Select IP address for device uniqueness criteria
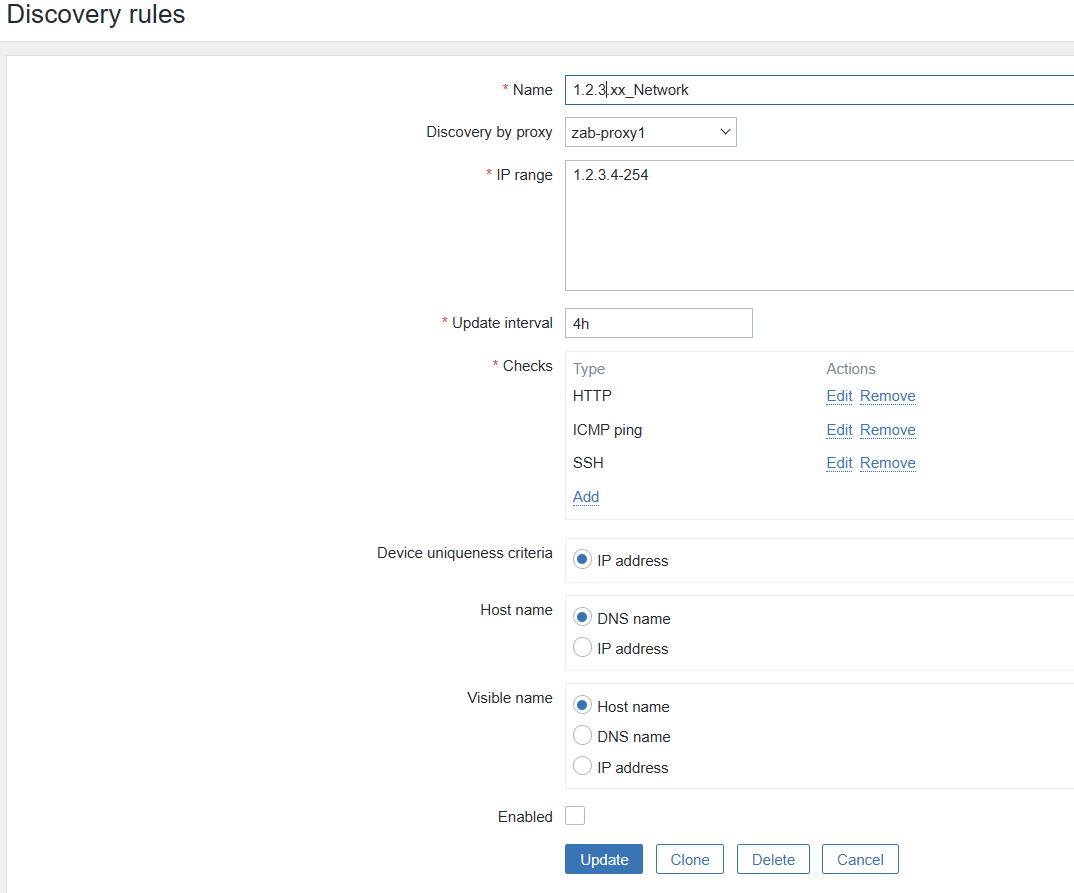This screenshot has height=893, width=1074. click(583, 560)
